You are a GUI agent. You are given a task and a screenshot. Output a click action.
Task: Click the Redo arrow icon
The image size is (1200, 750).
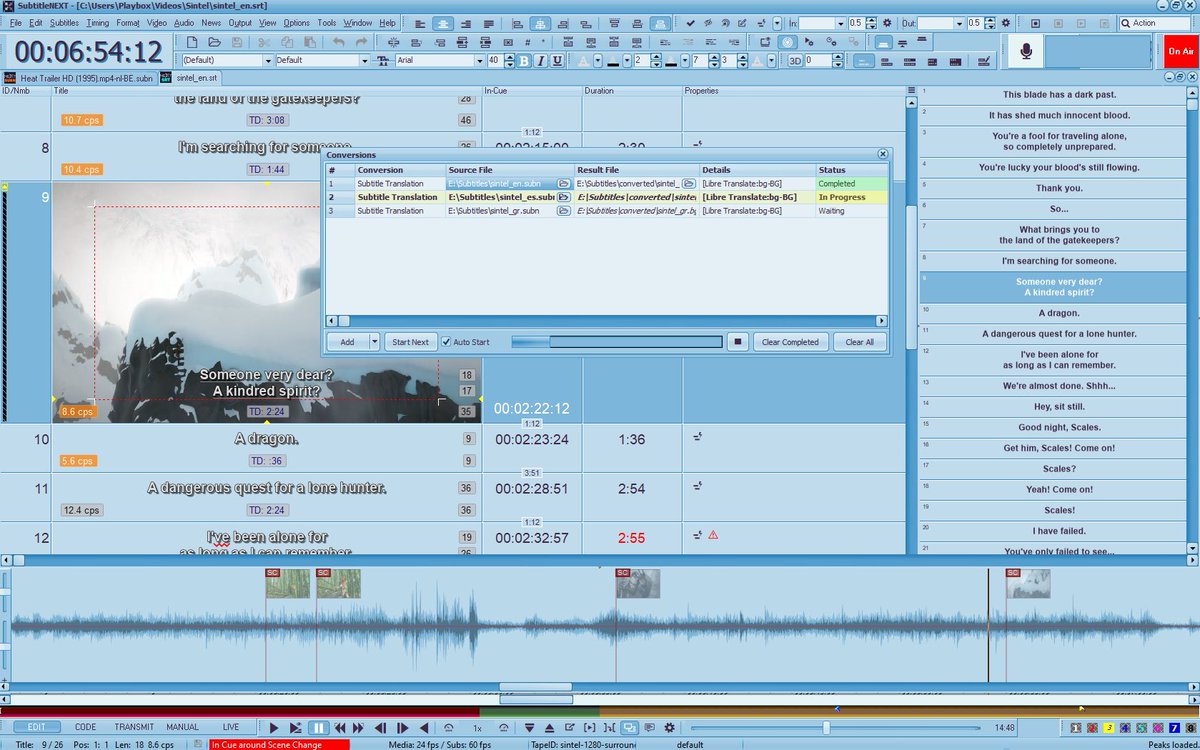(361, 42)
